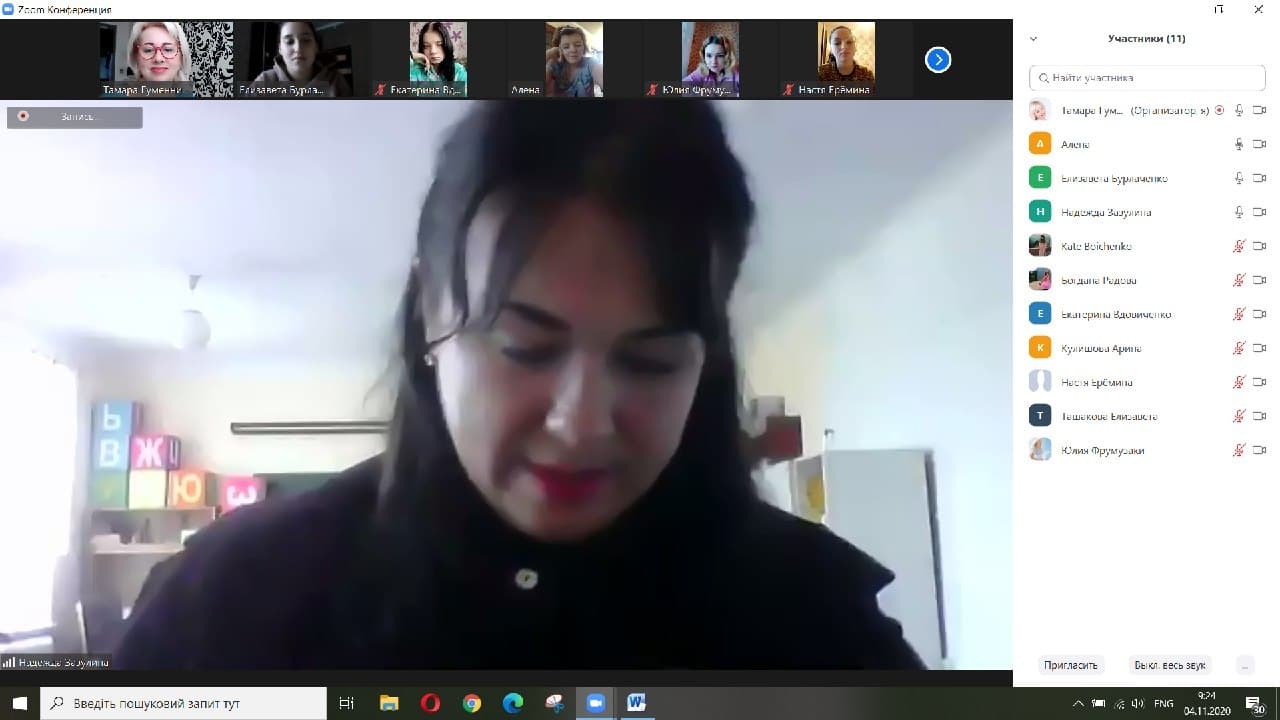Focus the Найти участника search field
1280x720 pixels.
coord(1147,77)
